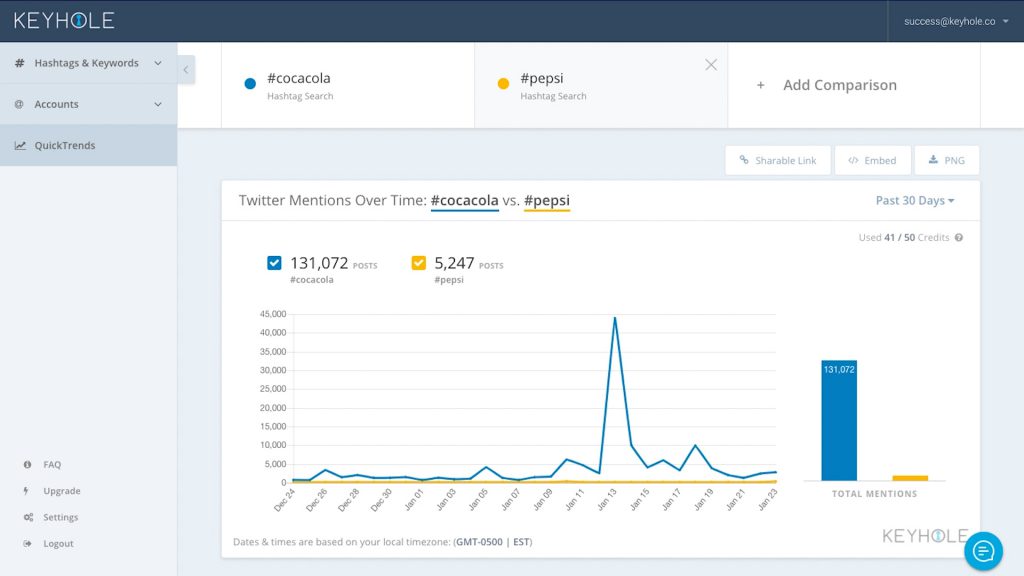The height and width of the screenshot is (576, 1024).
Task: Click the blue 131,072 total mentions bar
Action: (839, 421)
